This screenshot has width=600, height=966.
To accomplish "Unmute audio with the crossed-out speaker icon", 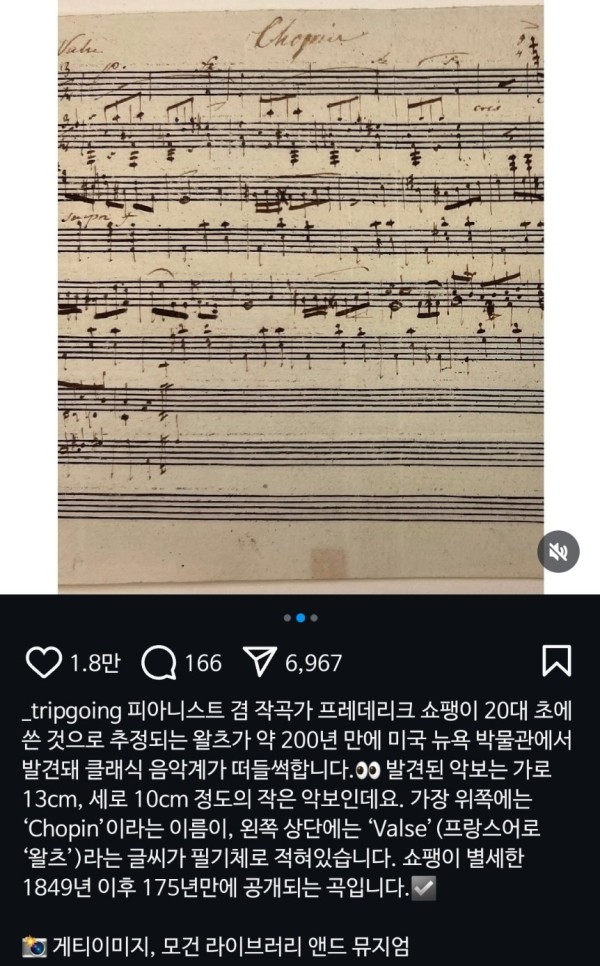I will 558,551.
